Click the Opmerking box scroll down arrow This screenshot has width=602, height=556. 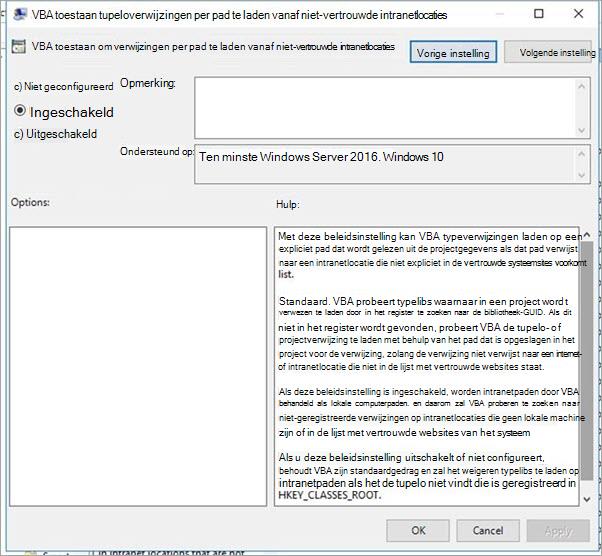581,131
